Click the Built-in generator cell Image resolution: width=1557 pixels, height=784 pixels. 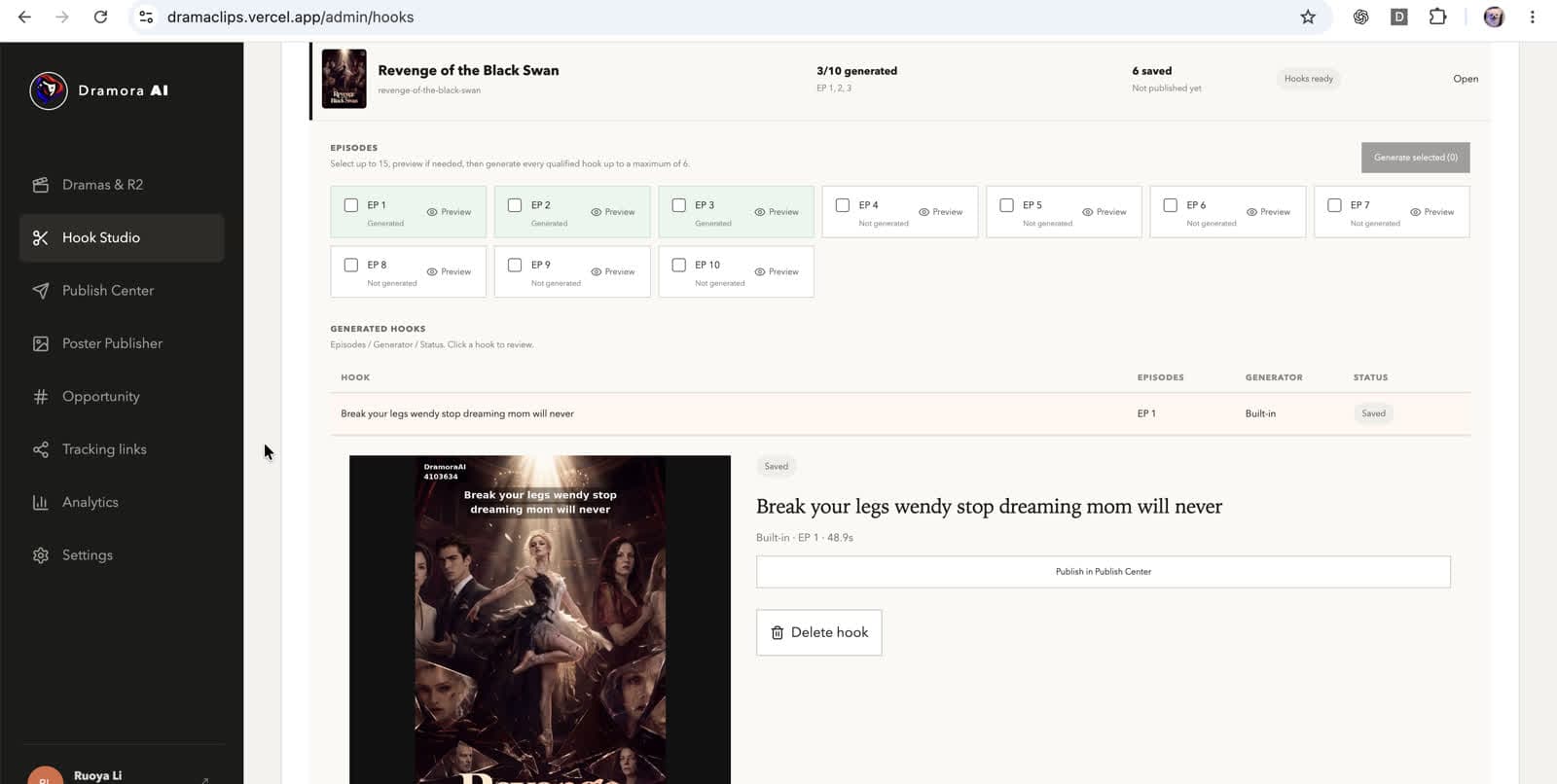[x=1260, y=413]
